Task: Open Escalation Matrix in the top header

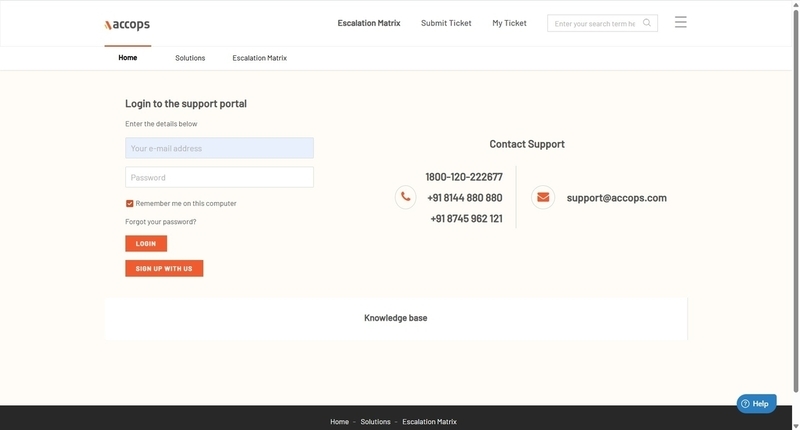Action: click(369, 23)
